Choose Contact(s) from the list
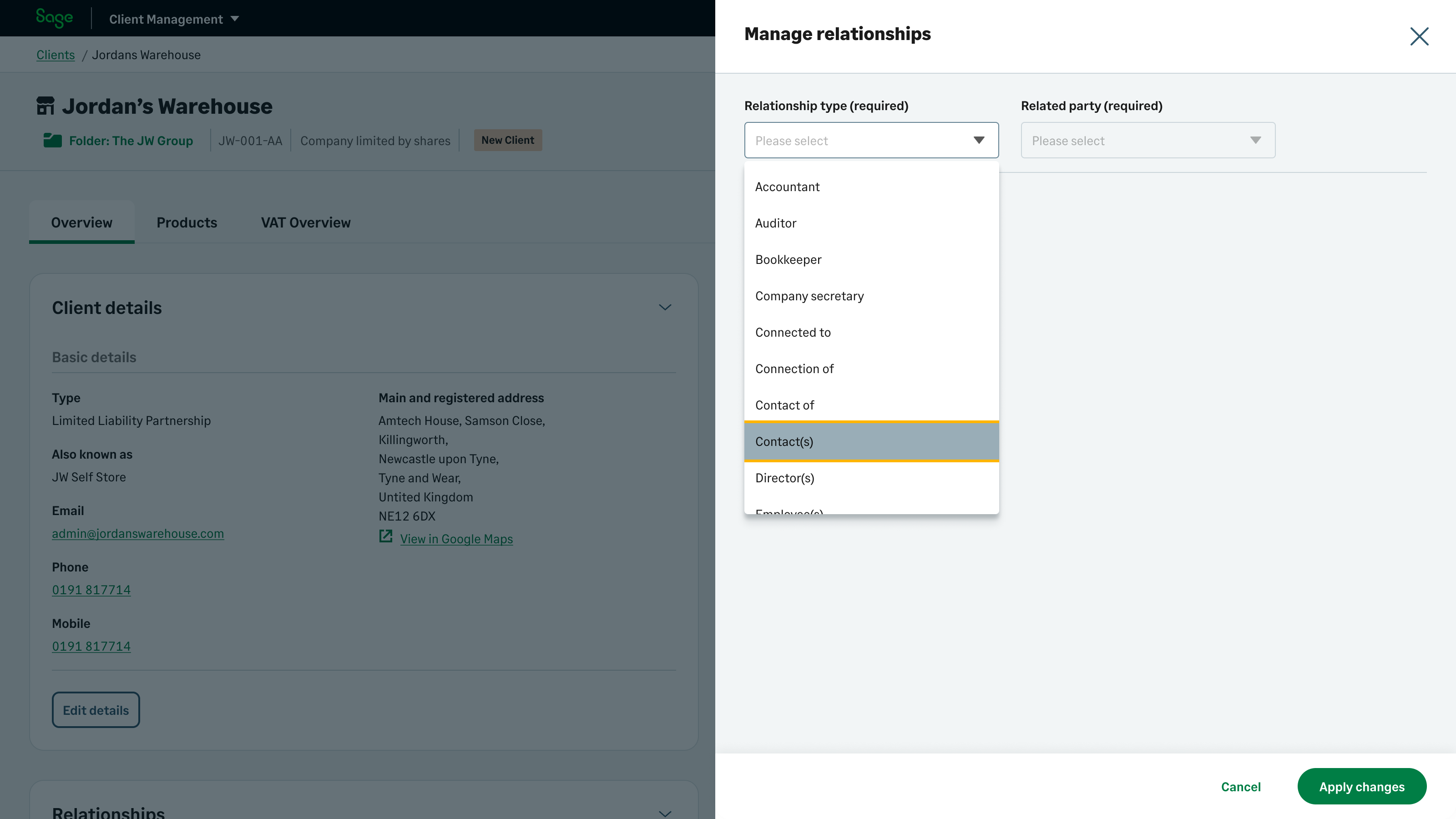1456x819 pixels. click(x=784, y=442)
